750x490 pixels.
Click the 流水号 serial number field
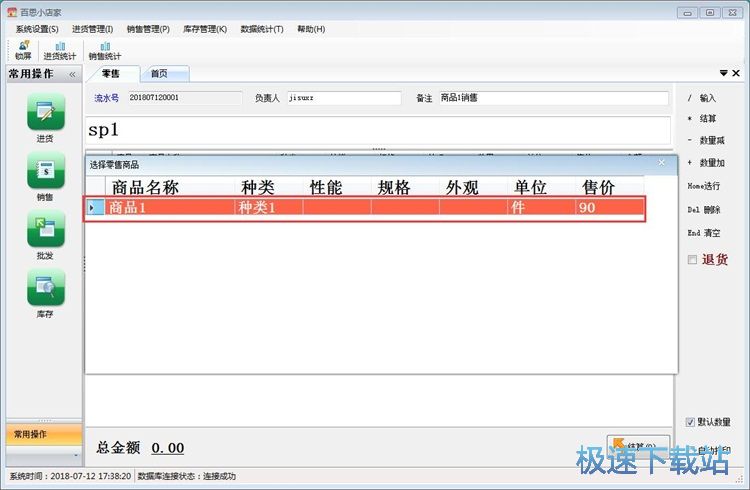(x=185, y=98)
